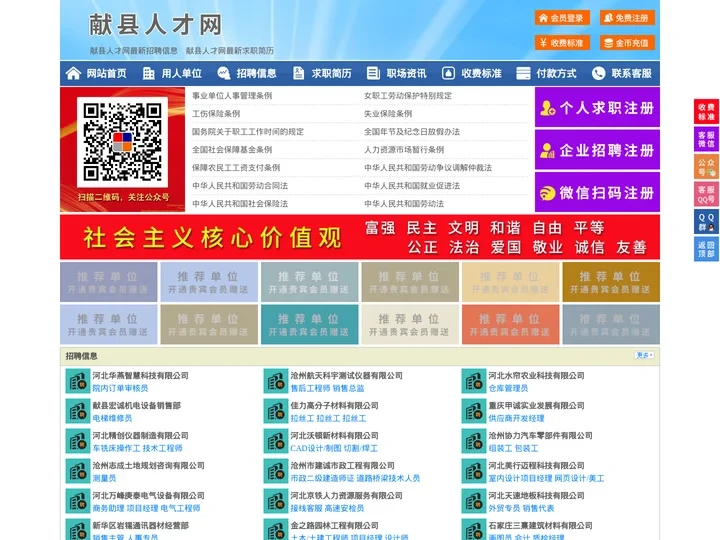Image resolution: width=720 pixels, height=540 pixels.
Task: Click company icon next to 沧州协力汽车零部件有限公司
Action: pos(473,441)
